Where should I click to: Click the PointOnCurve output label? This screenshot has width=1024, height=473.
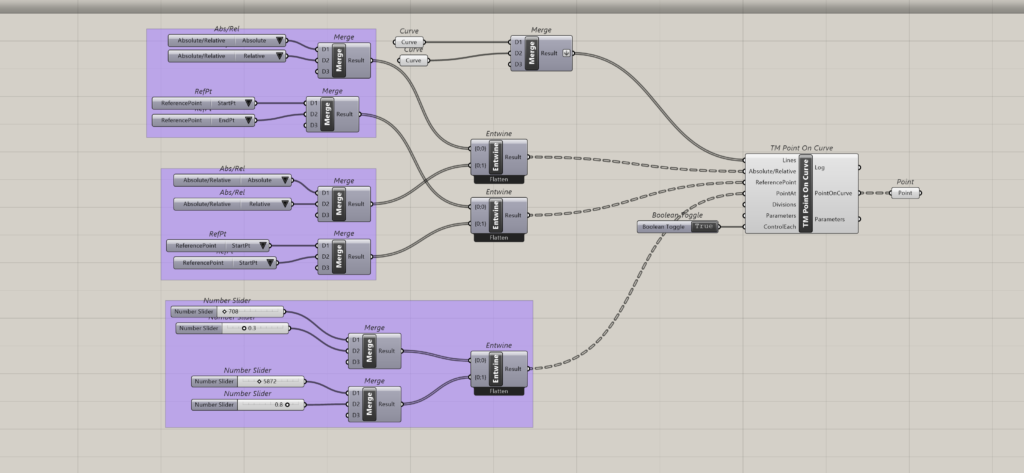pyautogui.click(x=833, y=193)
